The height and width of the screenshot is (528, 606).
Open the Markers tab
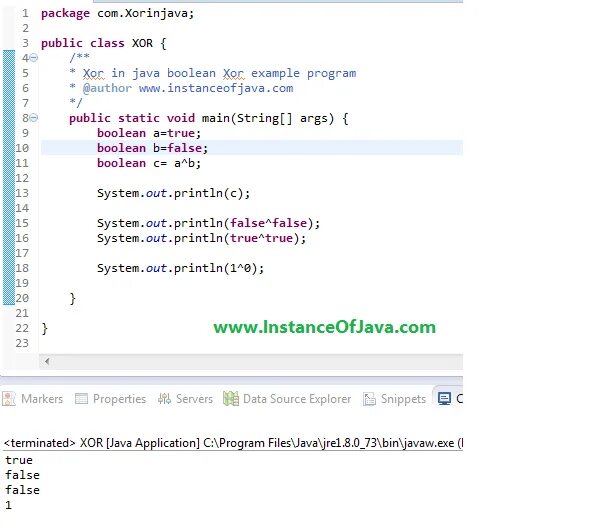tap(32, 399)
